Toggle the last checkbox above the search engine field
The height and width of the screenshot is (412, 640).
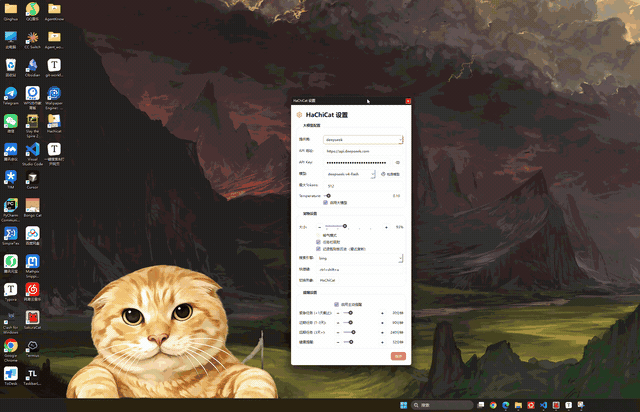(x=318, y=249)
